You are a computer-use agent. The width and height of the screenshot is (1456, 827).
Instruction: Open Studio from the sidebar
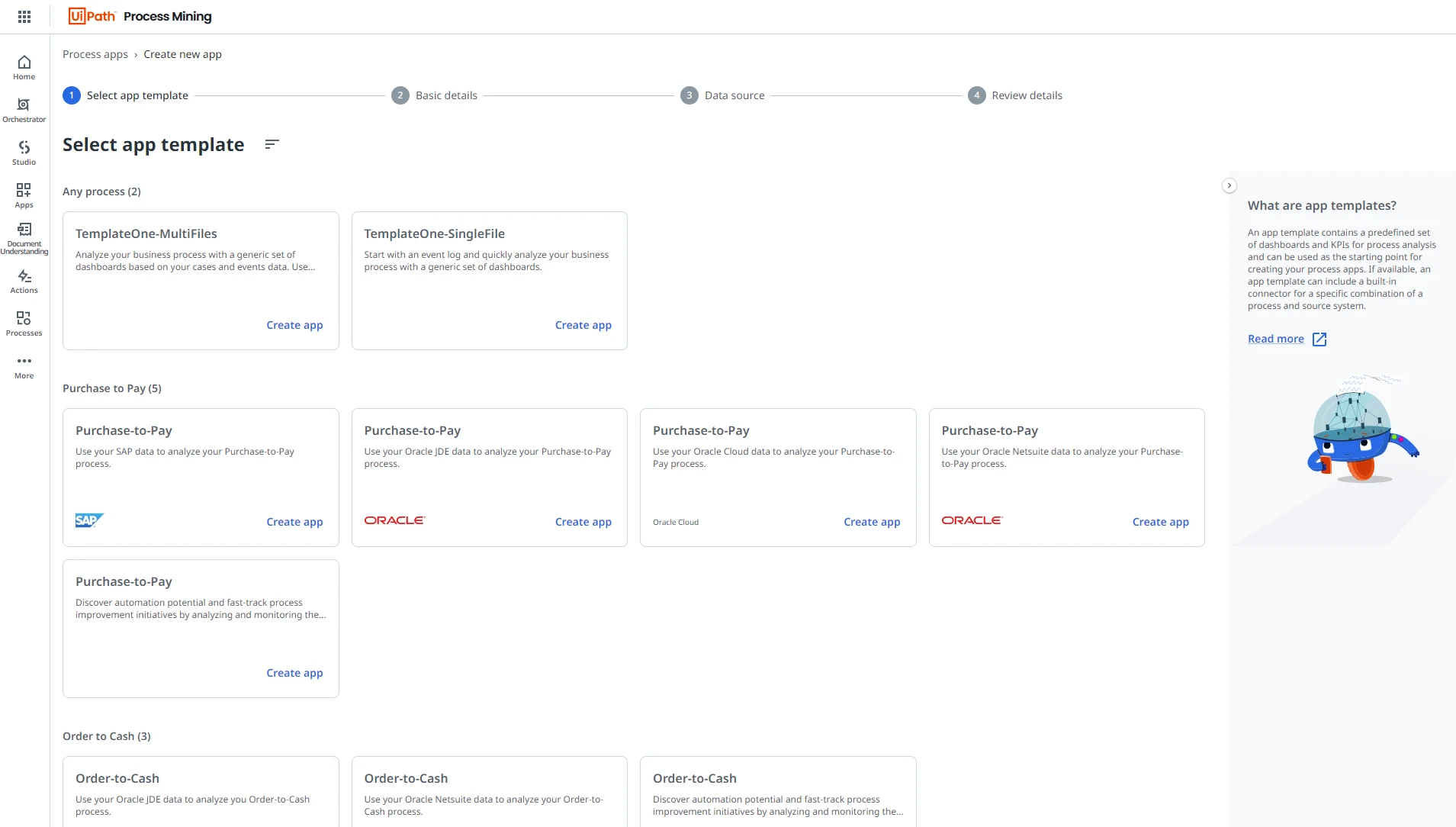pos(24,153)
